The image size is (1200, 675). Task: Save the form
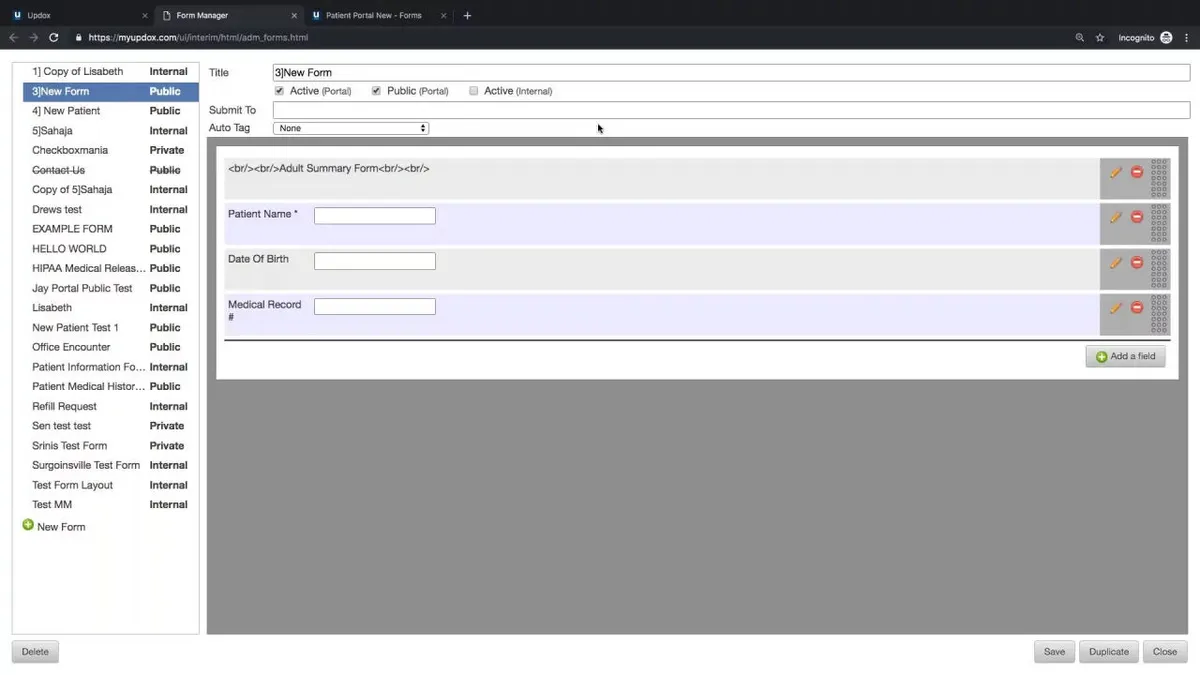click(x=1055, y=651)
